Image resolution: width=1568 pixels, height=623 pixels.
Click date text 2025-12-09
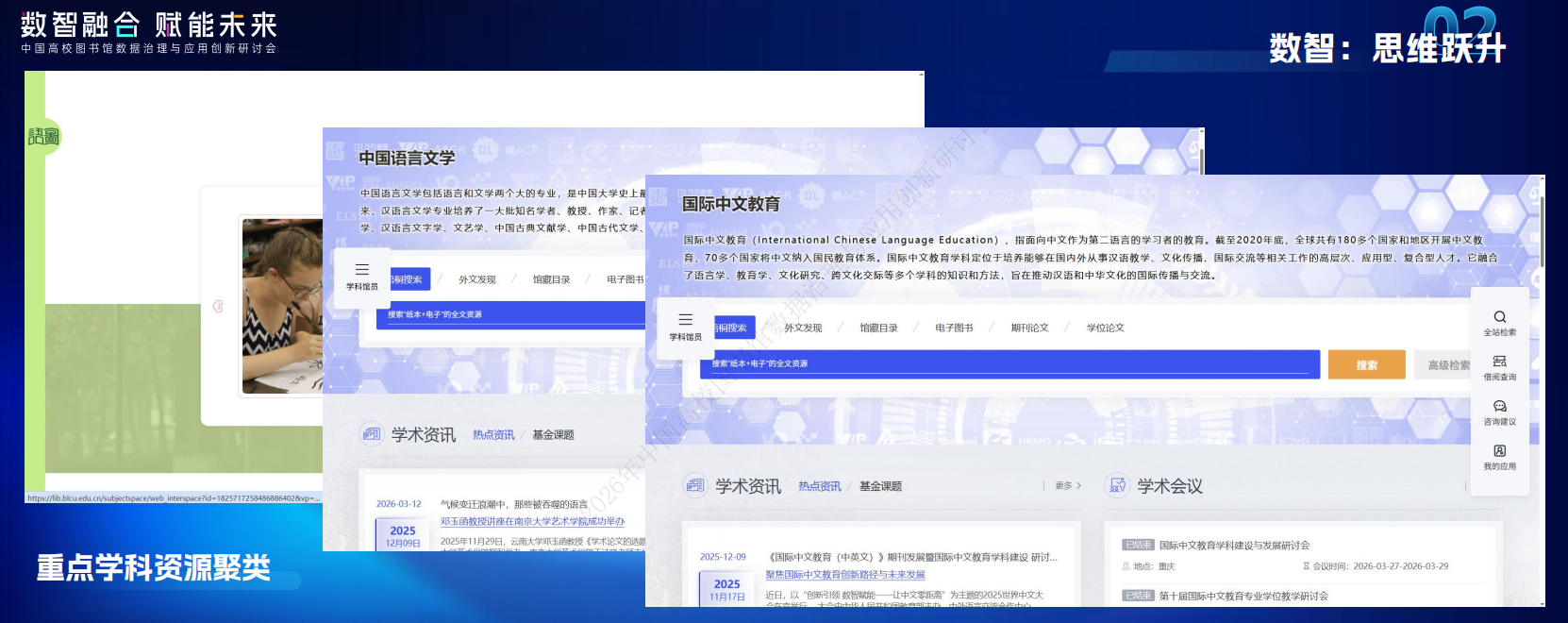point(723,557)
